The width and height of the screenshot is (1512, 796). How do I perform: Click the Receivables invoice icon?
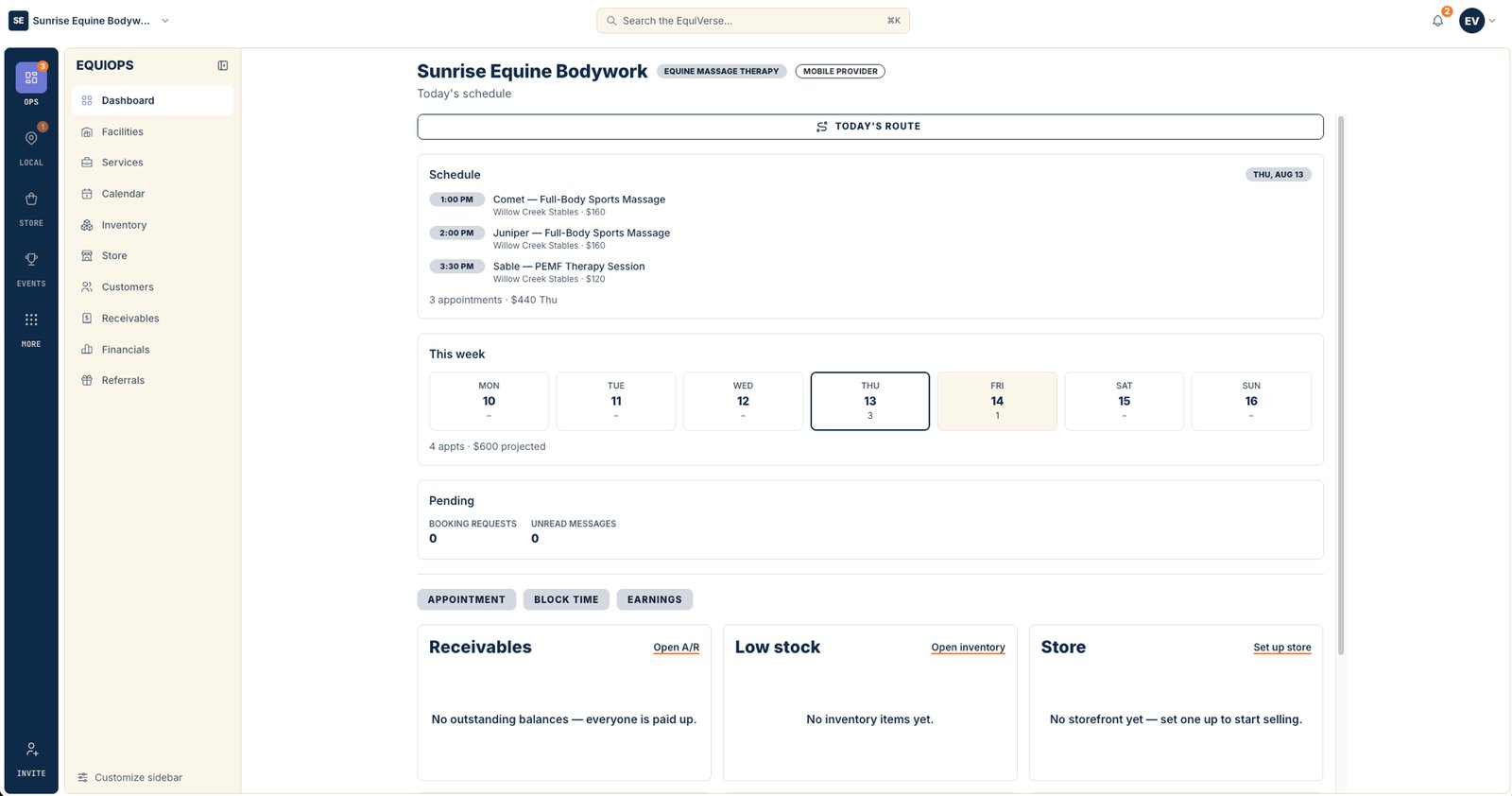pos(87,319)
